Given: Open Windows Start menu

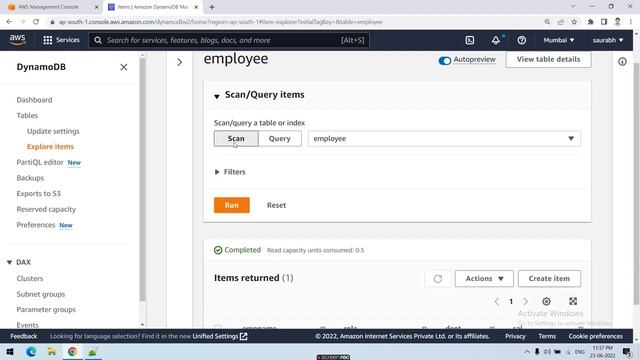Looking at the screenshot, I should [x=10, y=351].
